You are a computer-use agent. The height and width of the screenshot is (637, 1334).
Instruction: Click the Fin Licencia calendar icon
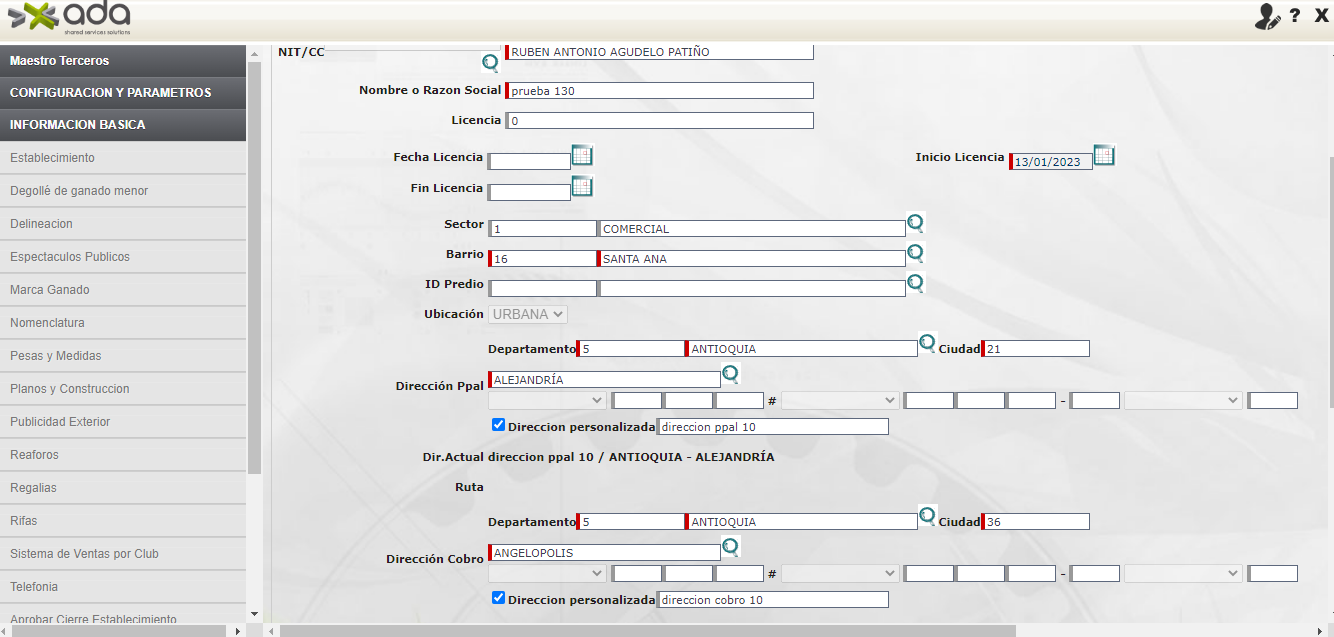click(x=582, y=186)
